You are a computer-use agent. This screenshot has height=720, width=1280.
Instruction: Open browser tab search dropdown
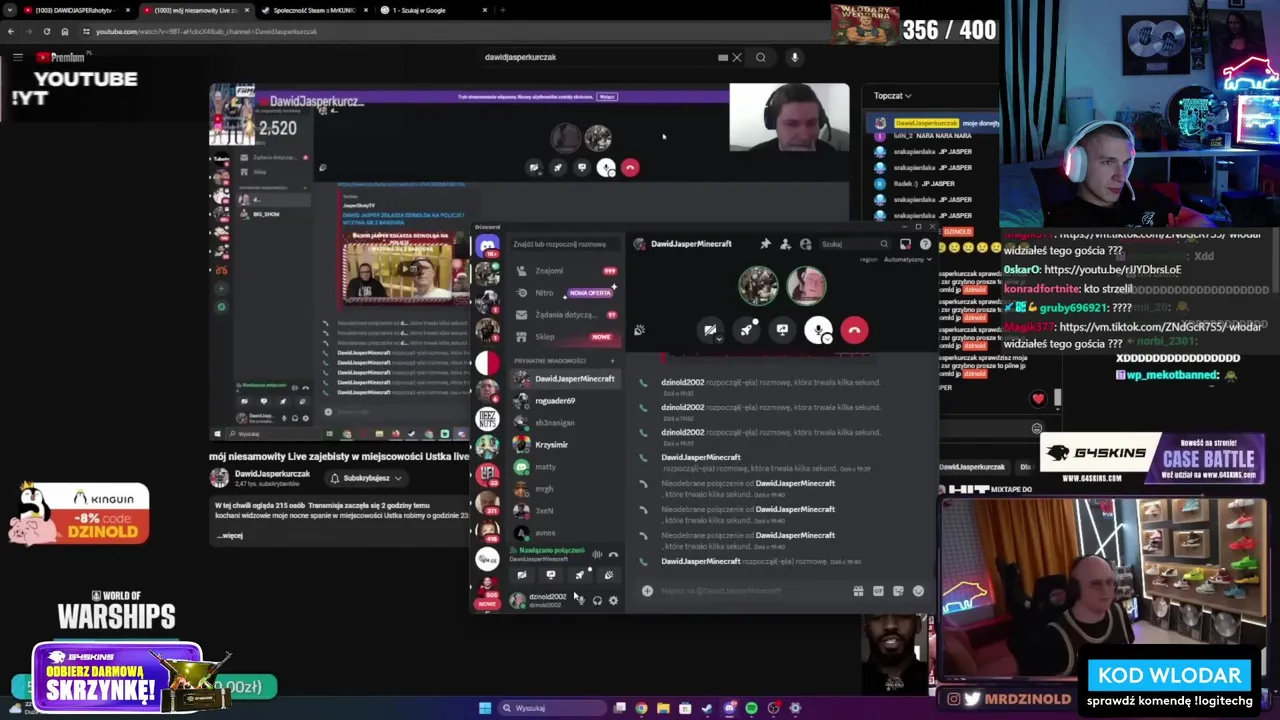[x=10, y=10]
